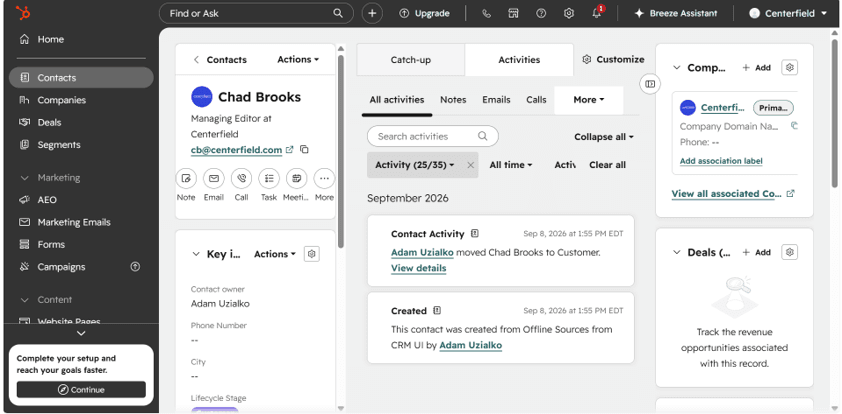The image size is (842, 414).
Task: Copy company domain name icon
Action: 795,126
